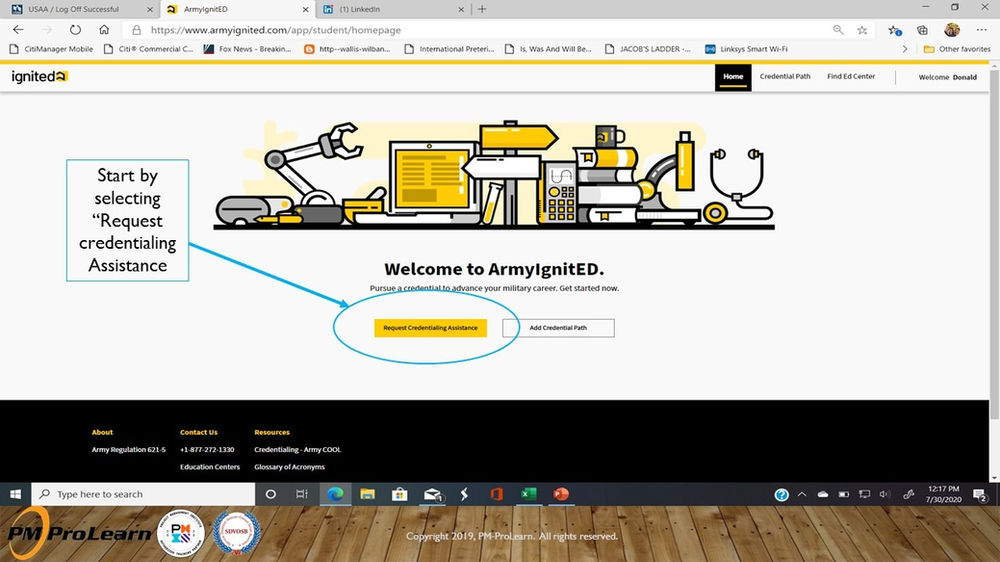Click the address bar URL field
The width and height of the screenshot is (1000, 562).
tap(478, 30)
